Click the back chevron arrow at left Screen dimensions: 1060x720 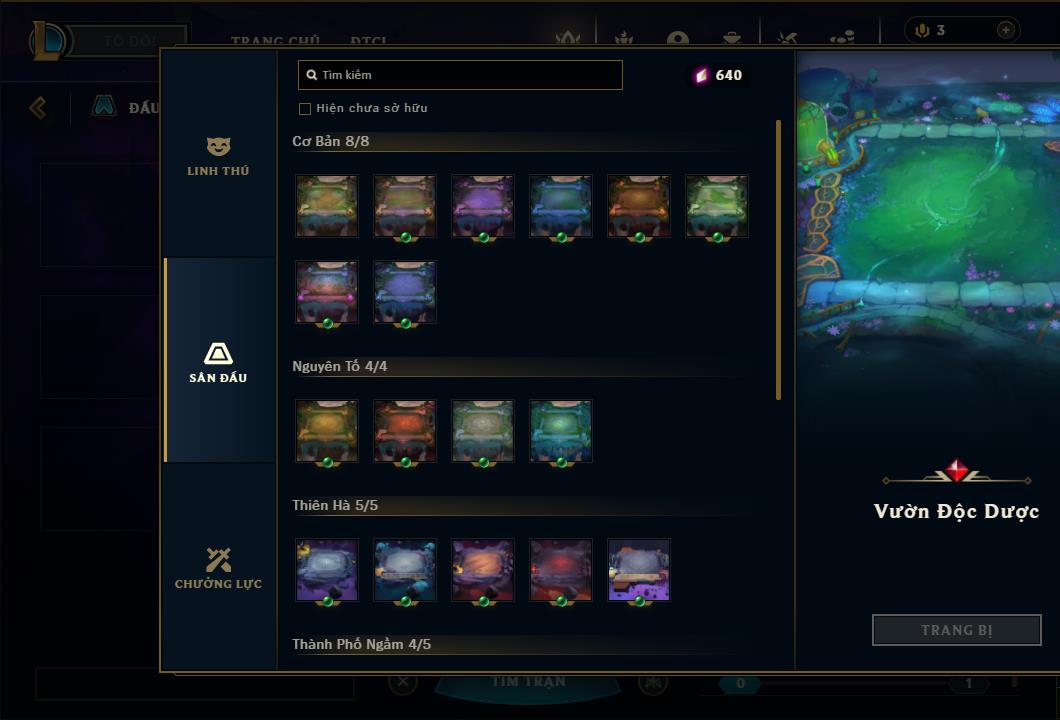[x=38, y=107]
